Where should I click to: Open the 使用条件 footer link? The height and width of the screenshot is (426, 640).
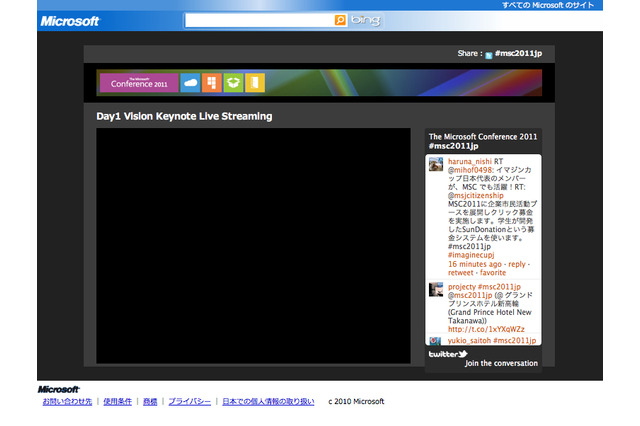[117, 402]
